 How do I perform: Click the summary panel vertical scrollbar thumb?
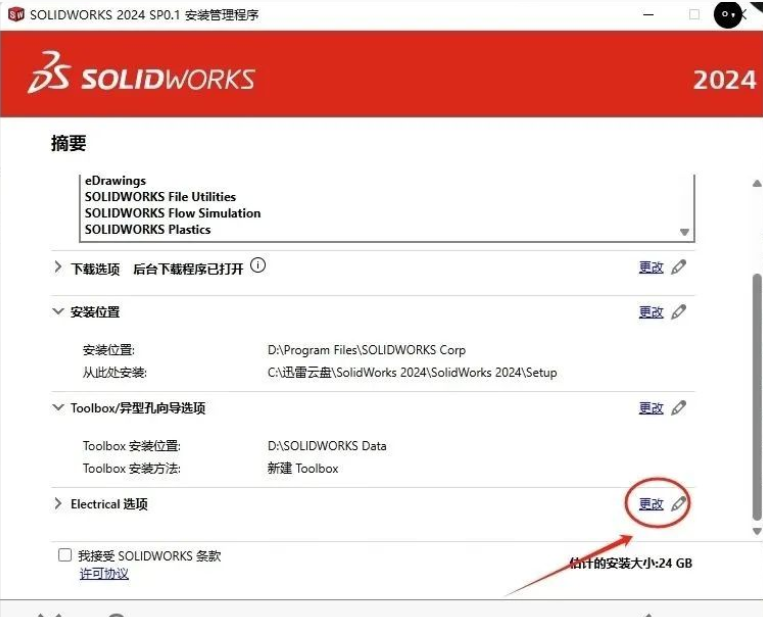(x=757, y=397)
